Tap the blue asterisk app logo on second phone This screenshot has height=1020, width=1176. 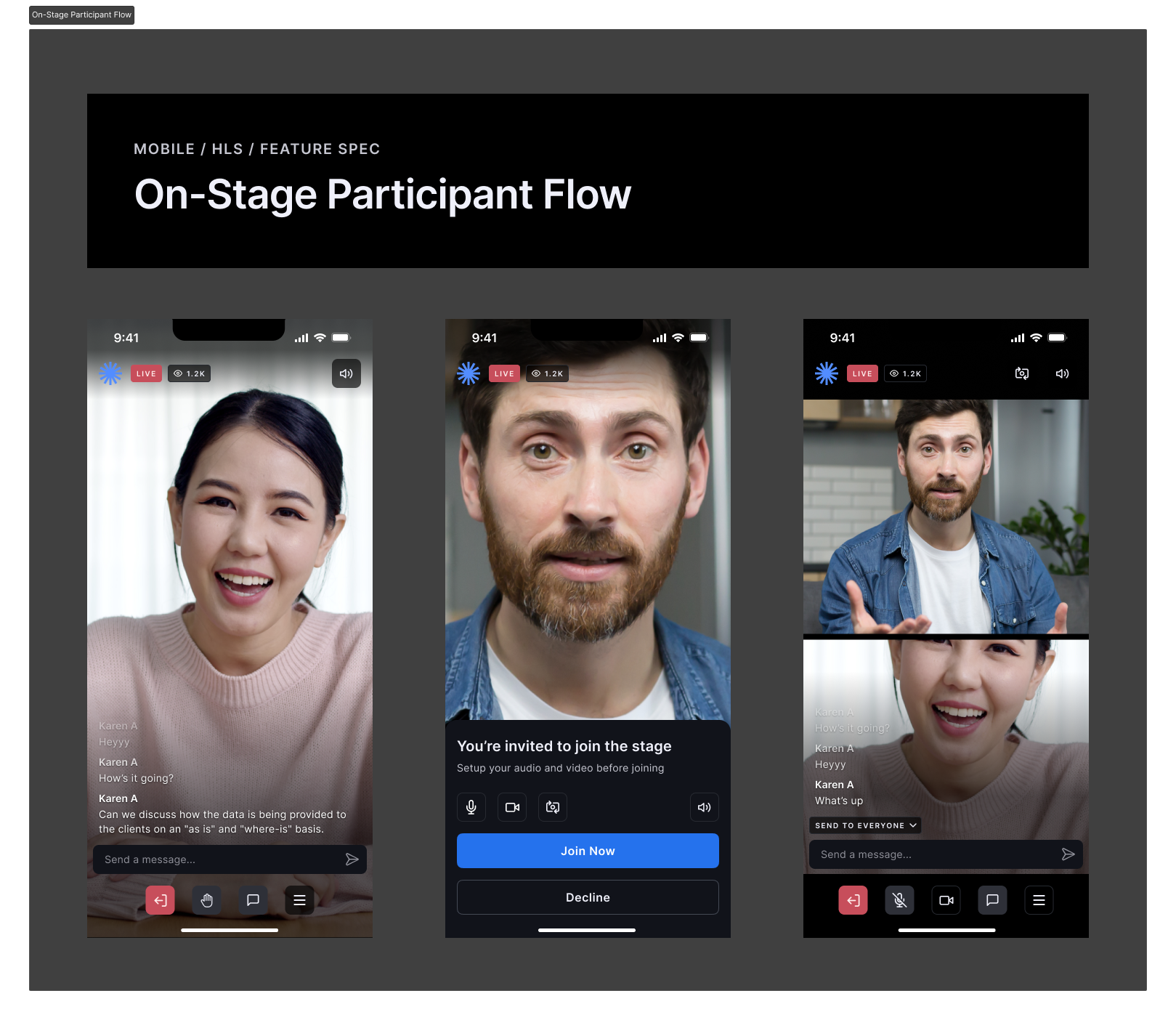(469, 373)
